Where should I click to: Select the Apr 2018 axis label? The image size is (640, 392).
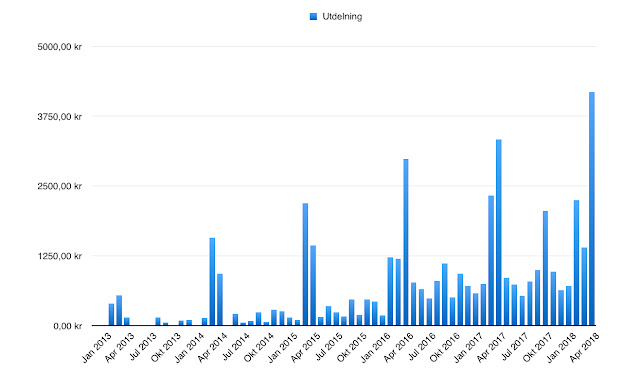(584, 347)
